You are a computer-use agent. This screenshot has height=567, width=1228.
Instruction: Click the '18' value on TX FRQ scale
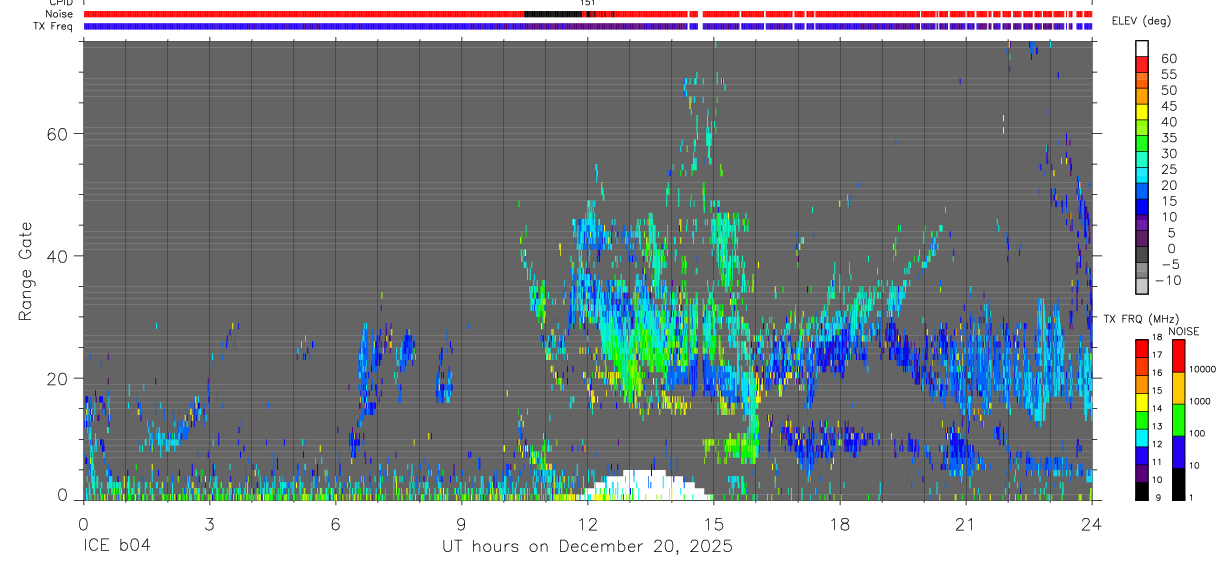1158,338
